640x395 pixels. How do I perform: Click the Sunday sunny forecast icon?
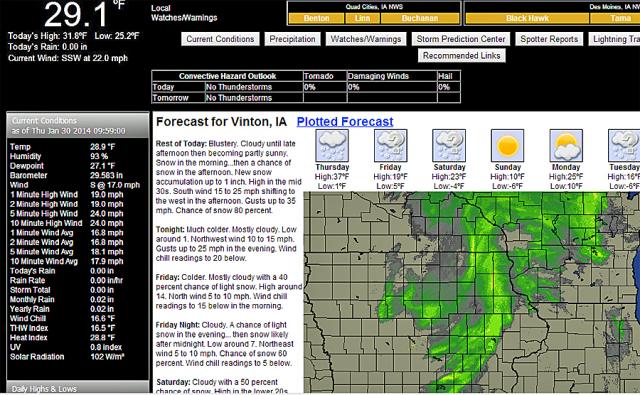(507, 146)
